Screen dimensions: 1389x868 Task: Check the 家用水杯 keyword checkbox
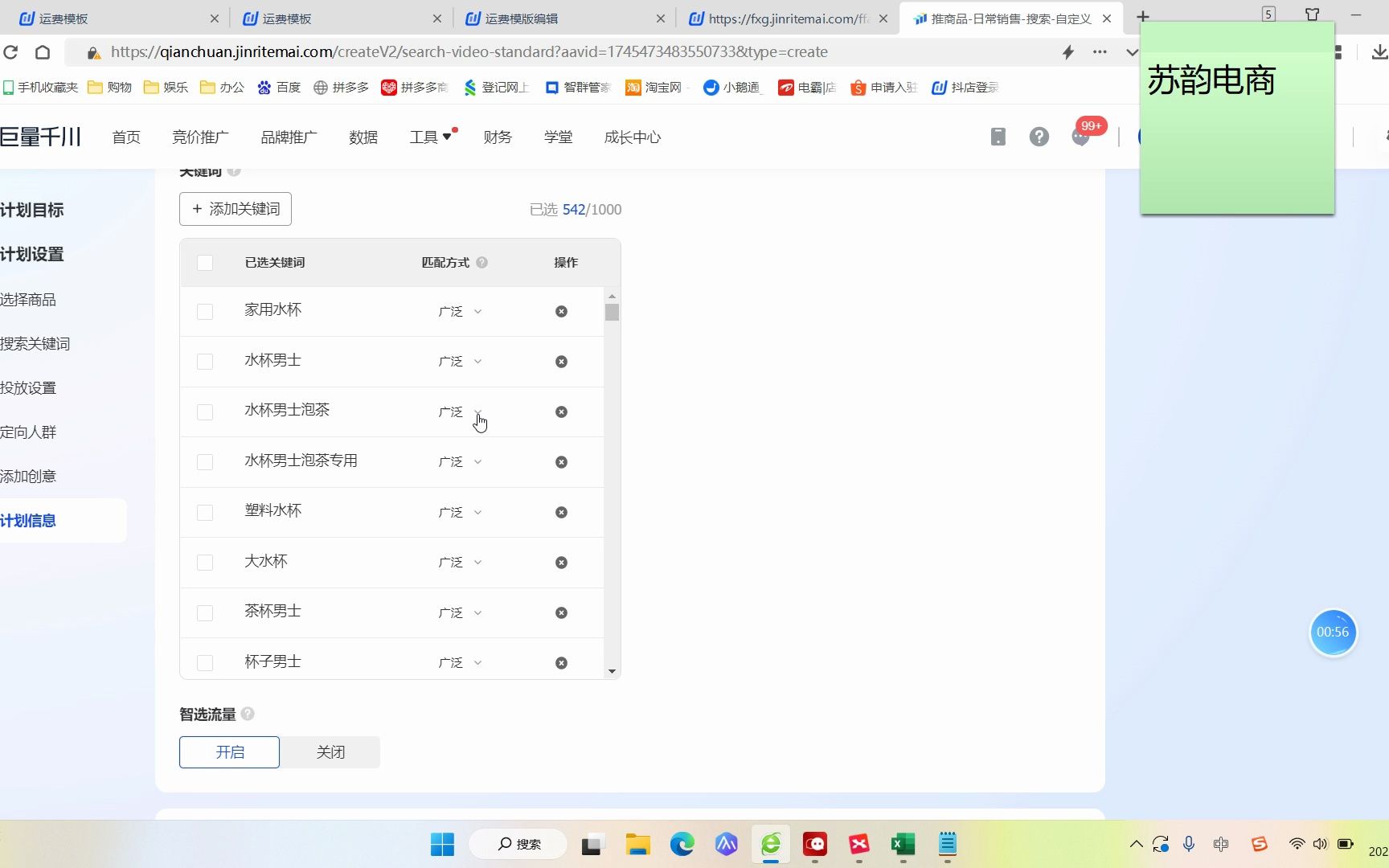tap(205, 312)
